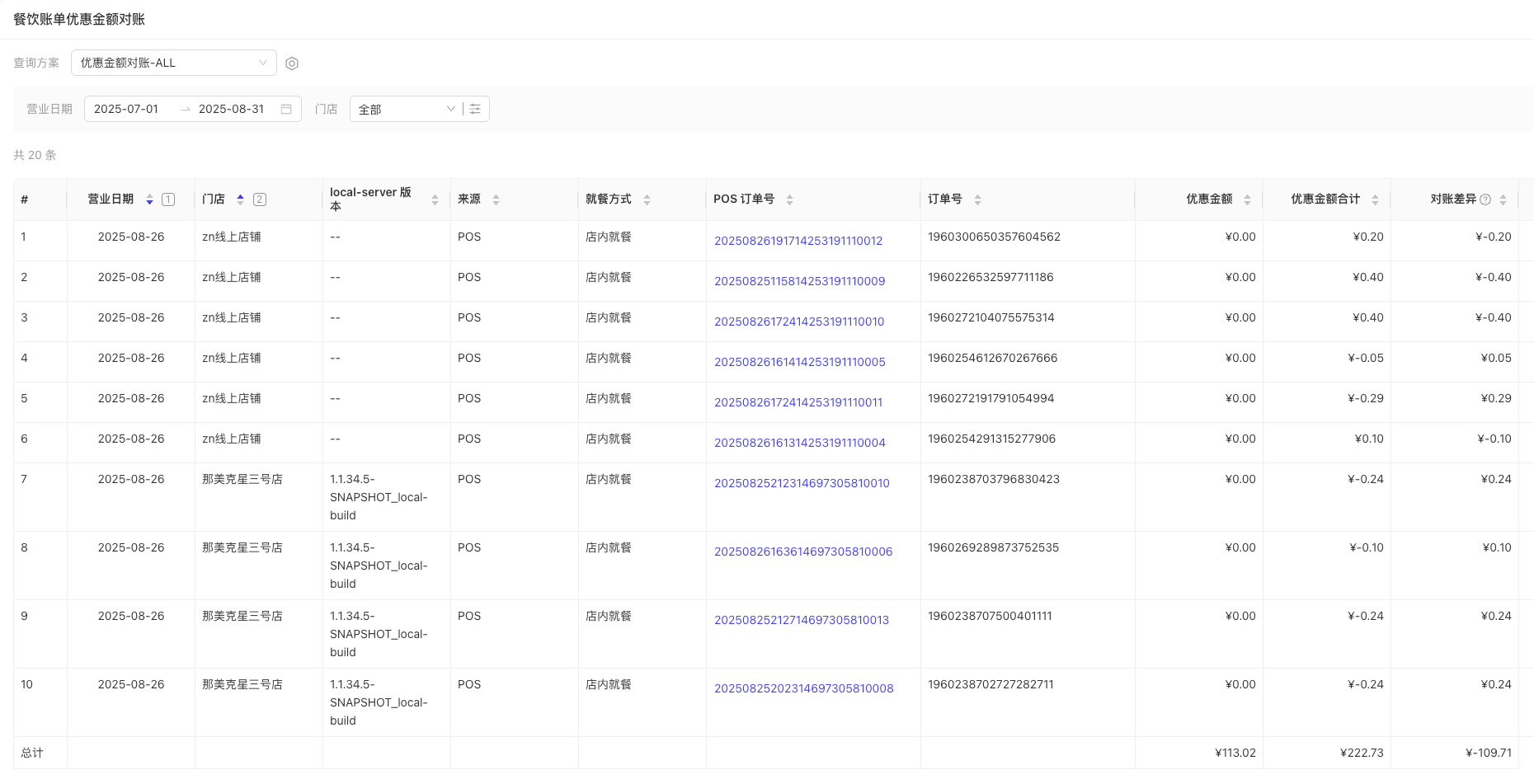
Task: Sort by 订单号 column
Action: [x=977, y=200]
